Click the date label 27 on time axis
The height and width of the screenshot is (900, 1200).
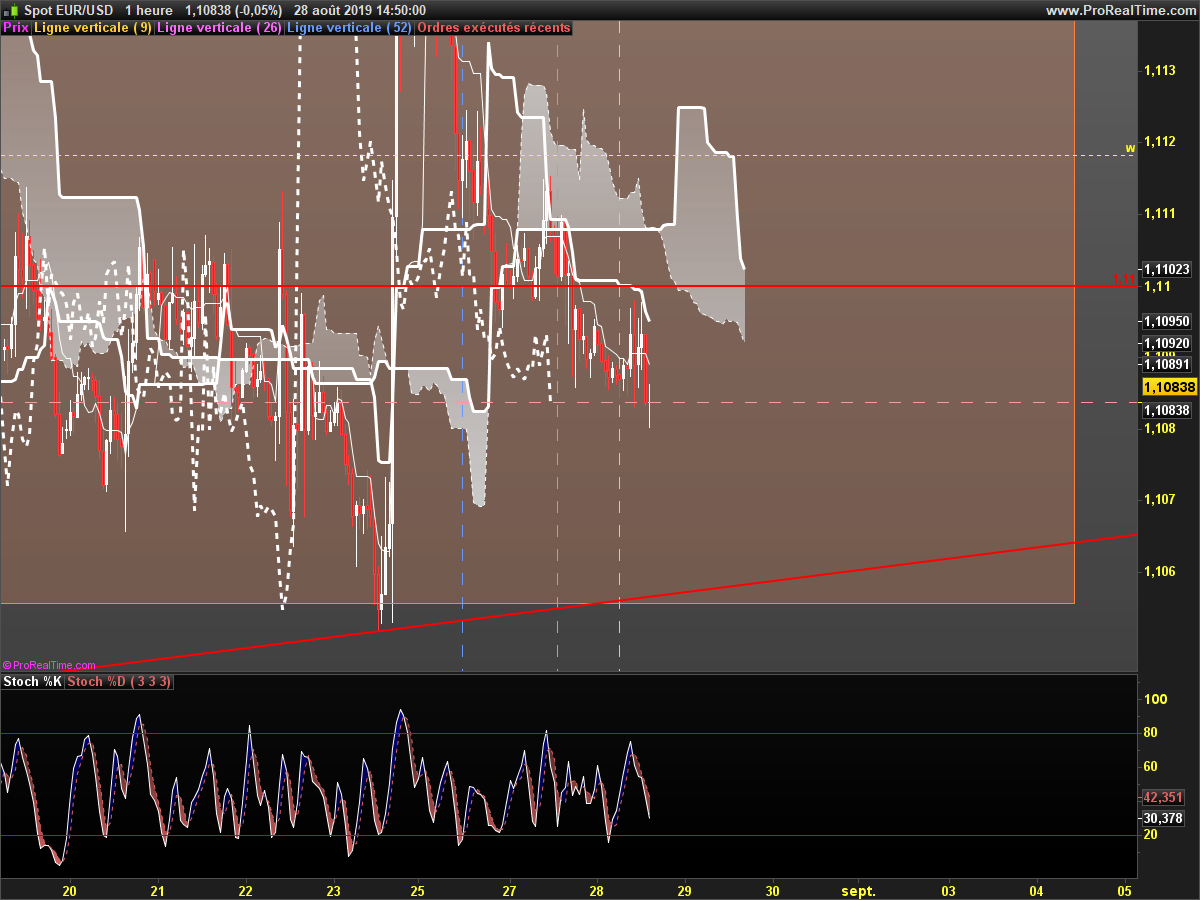[x=509, y=890]
